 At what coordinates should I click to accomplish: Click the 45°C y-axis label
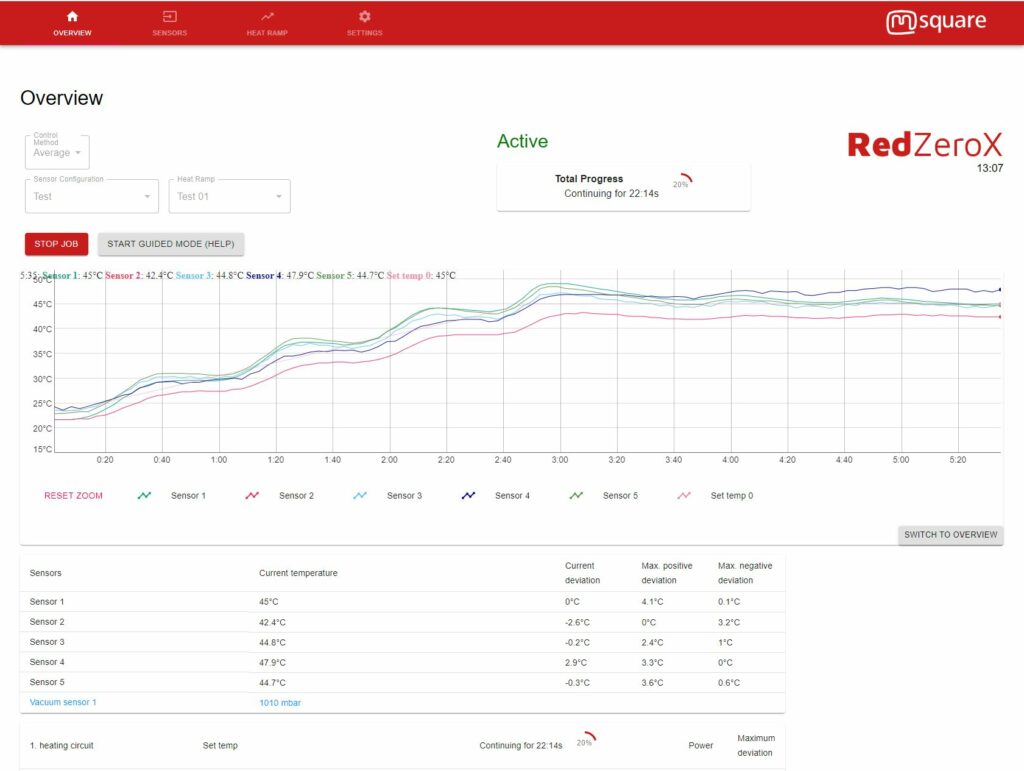point(42,304)
